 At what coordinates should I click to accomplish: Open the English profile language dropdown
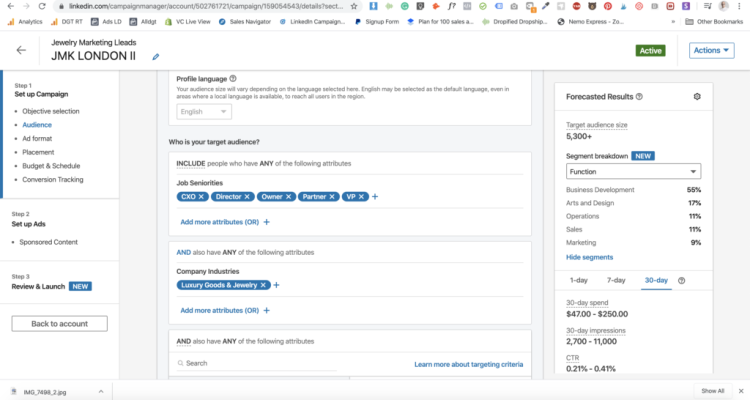click(x=204, y=111)
